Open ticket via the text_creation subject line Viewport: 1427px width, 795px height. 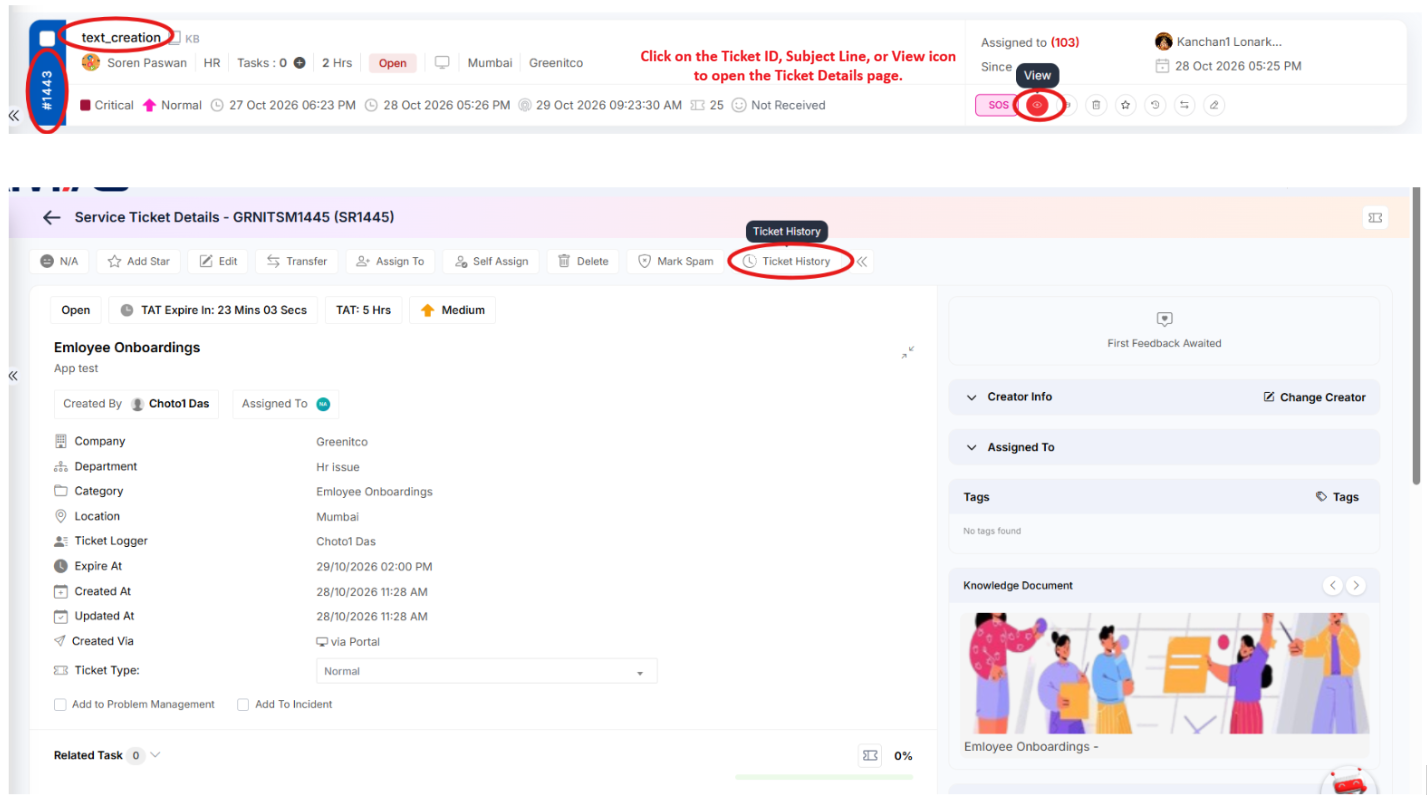pos(121,38)
